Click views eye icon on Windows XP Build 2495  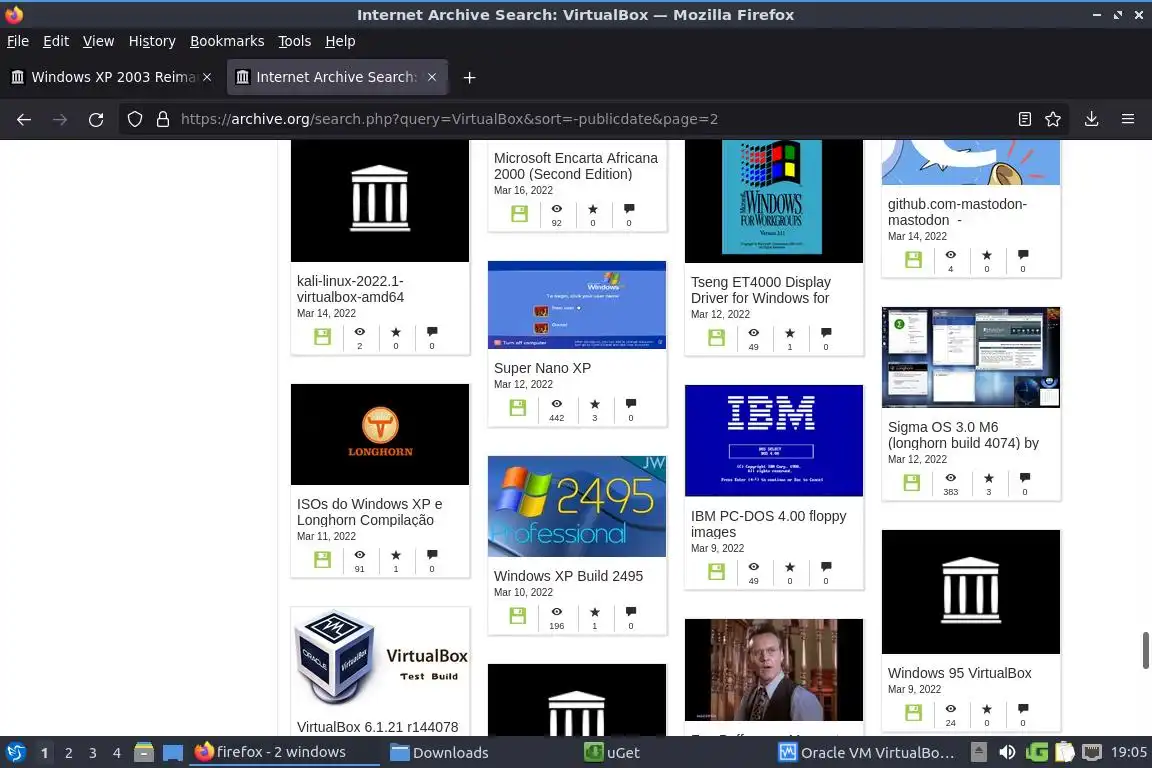click(557, 612)
